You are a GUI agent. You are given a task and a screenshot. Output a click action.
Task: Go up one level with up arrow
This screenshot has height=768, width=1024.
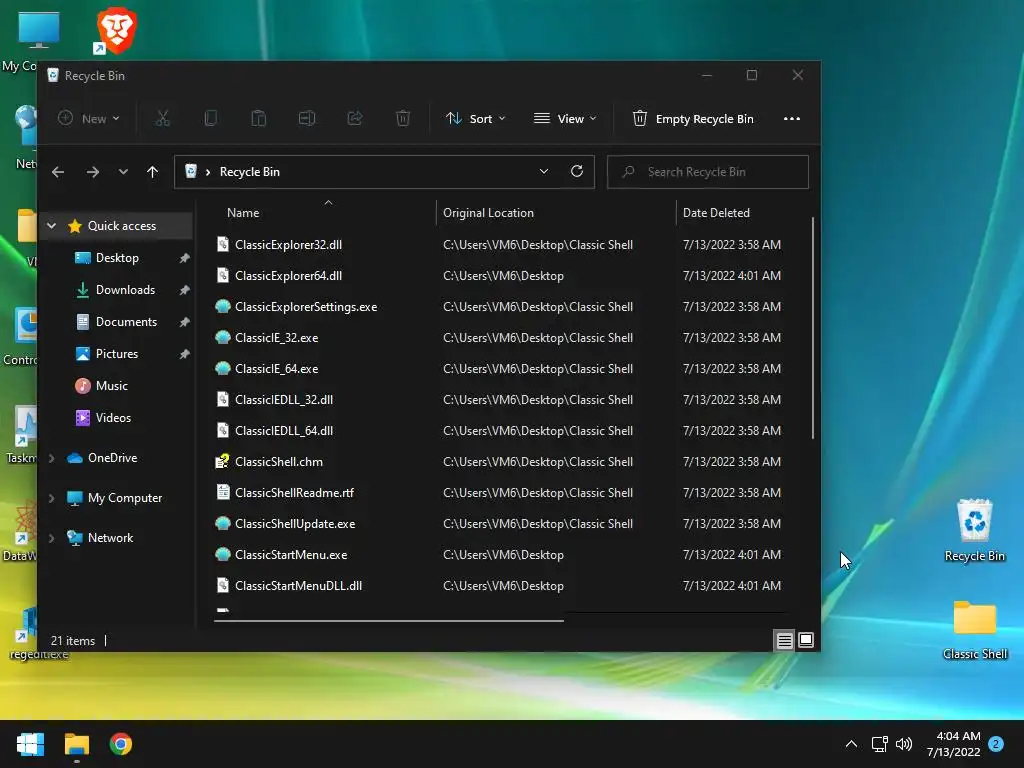coord(152,172)
